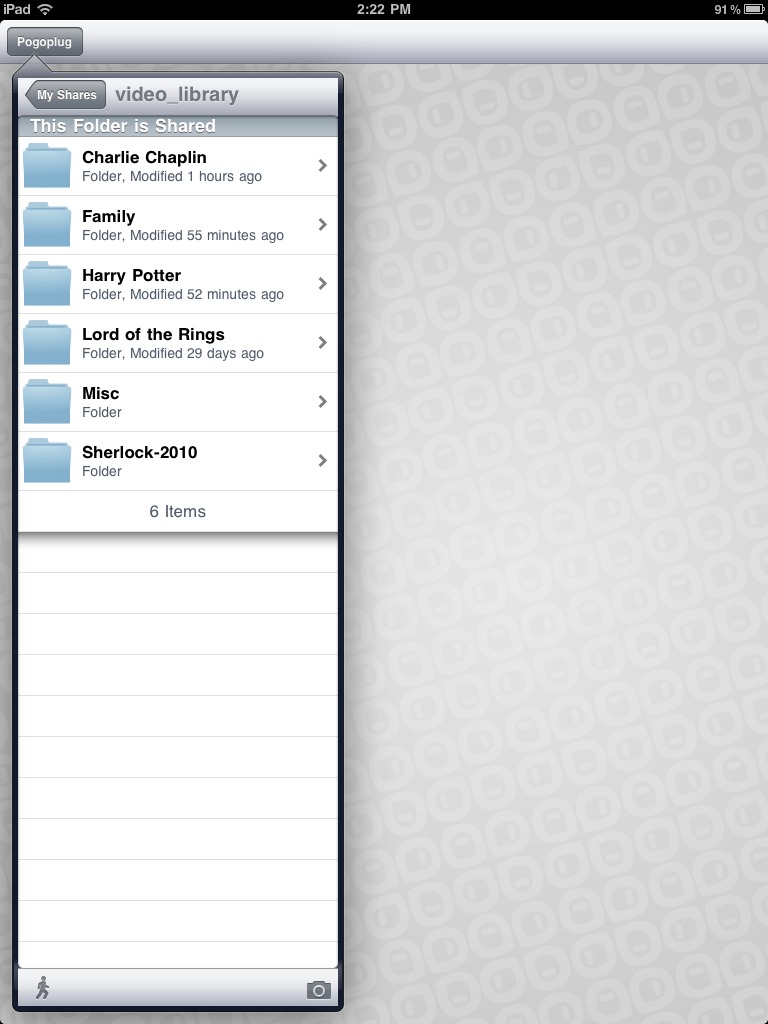Select the 'Charlie Chaplin' folder name
768x1024 pixels.
[144, 157]
